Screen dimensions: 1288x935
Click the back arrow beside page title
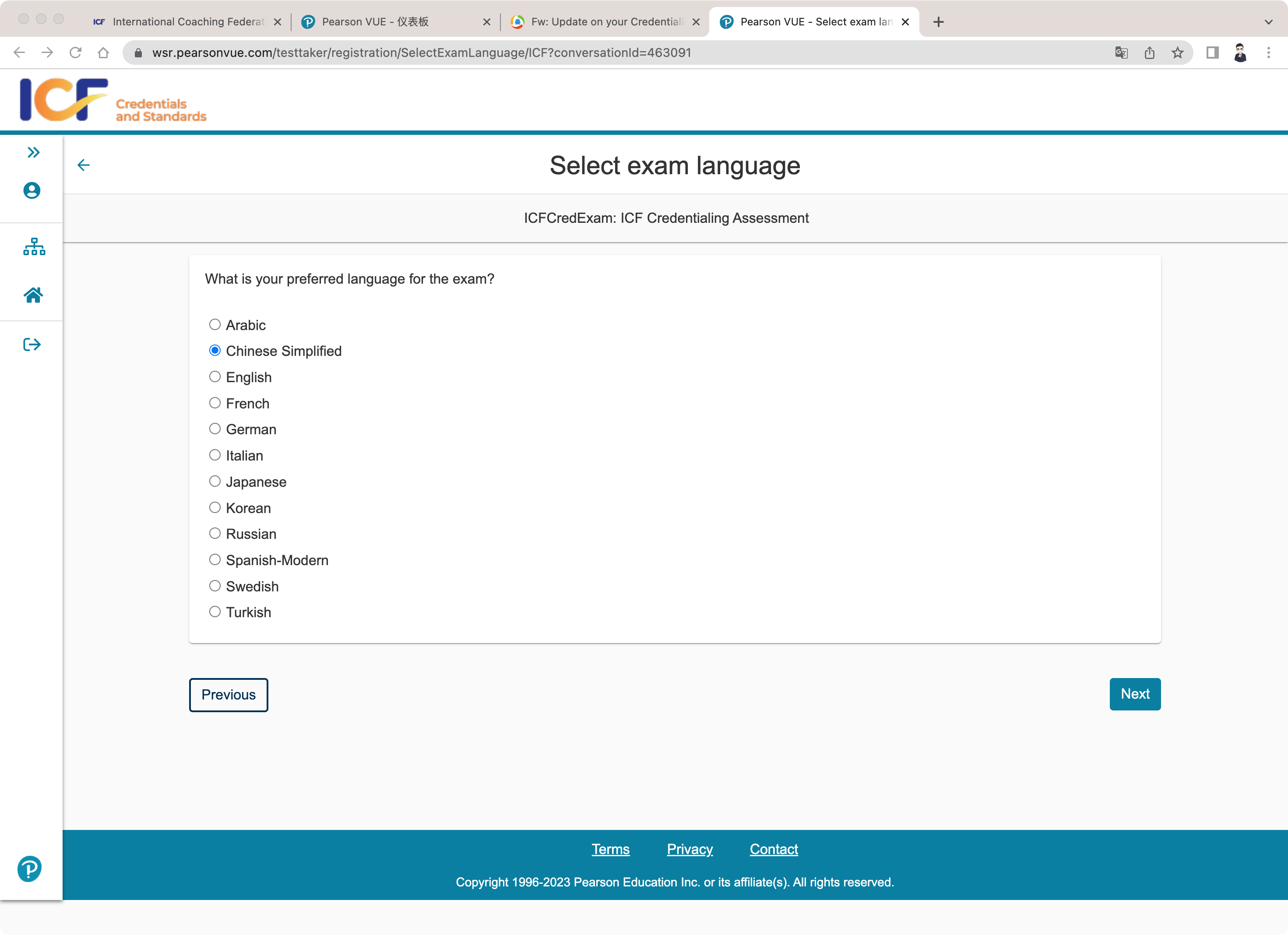pyautogui.click(x=84, y=165)
